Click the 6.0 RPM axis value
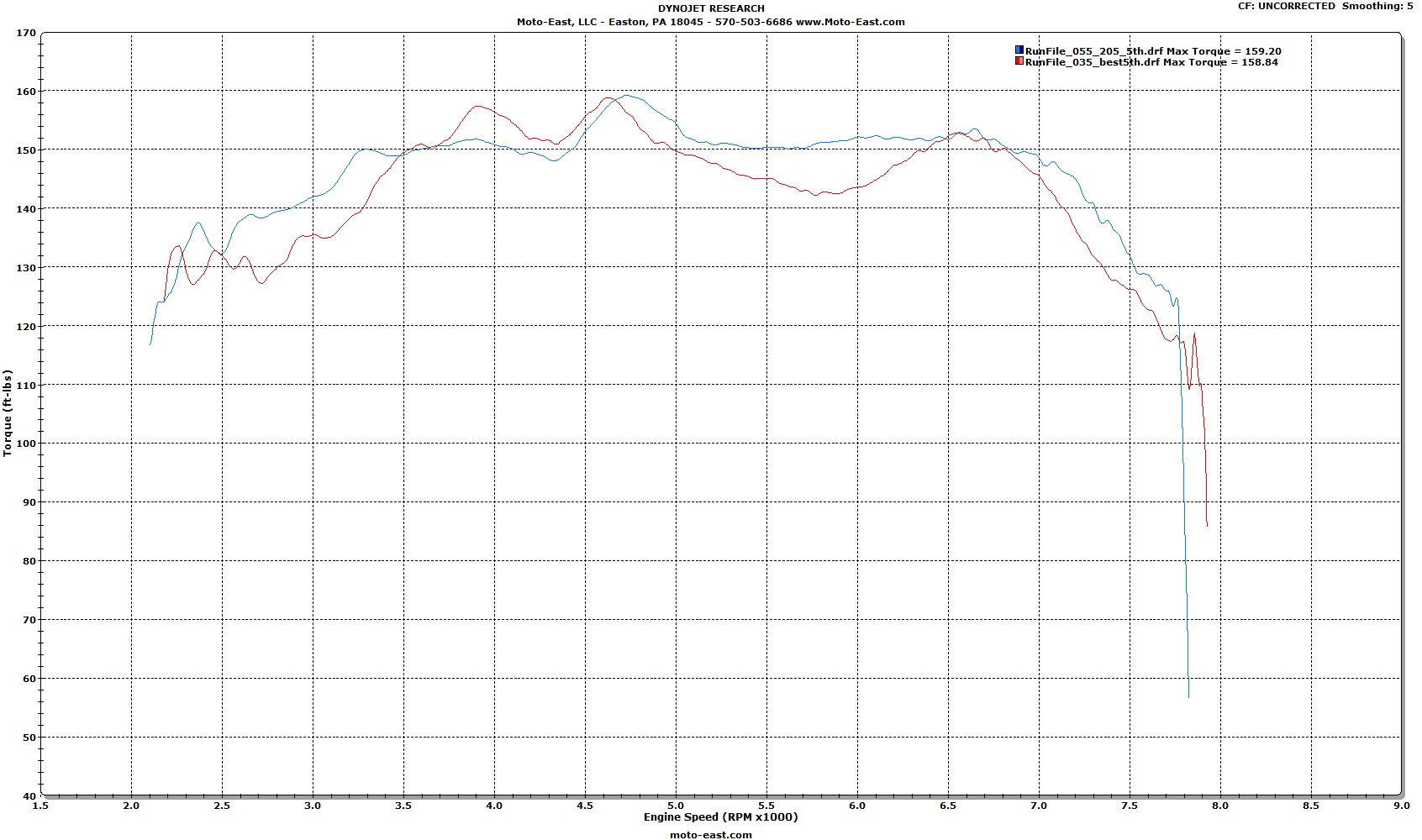 click(x=857, y=806)
